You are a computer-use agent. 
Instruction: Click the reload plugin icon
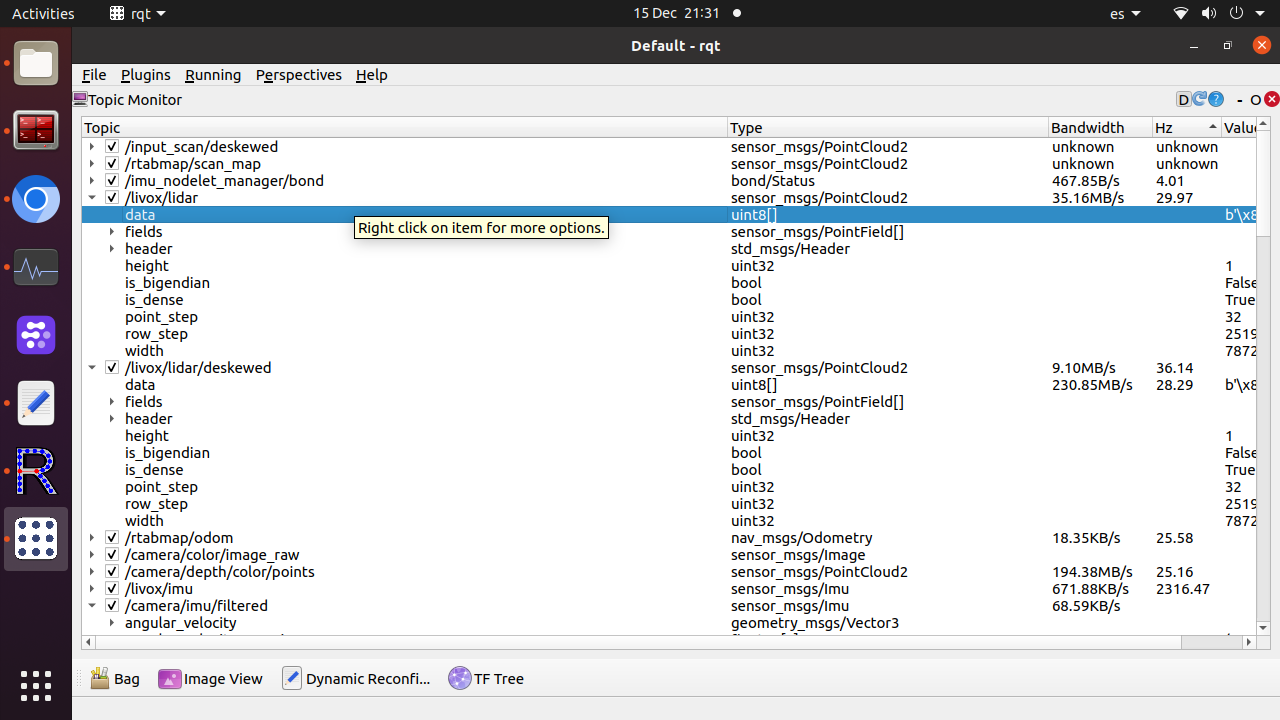tap(1200, 99)
